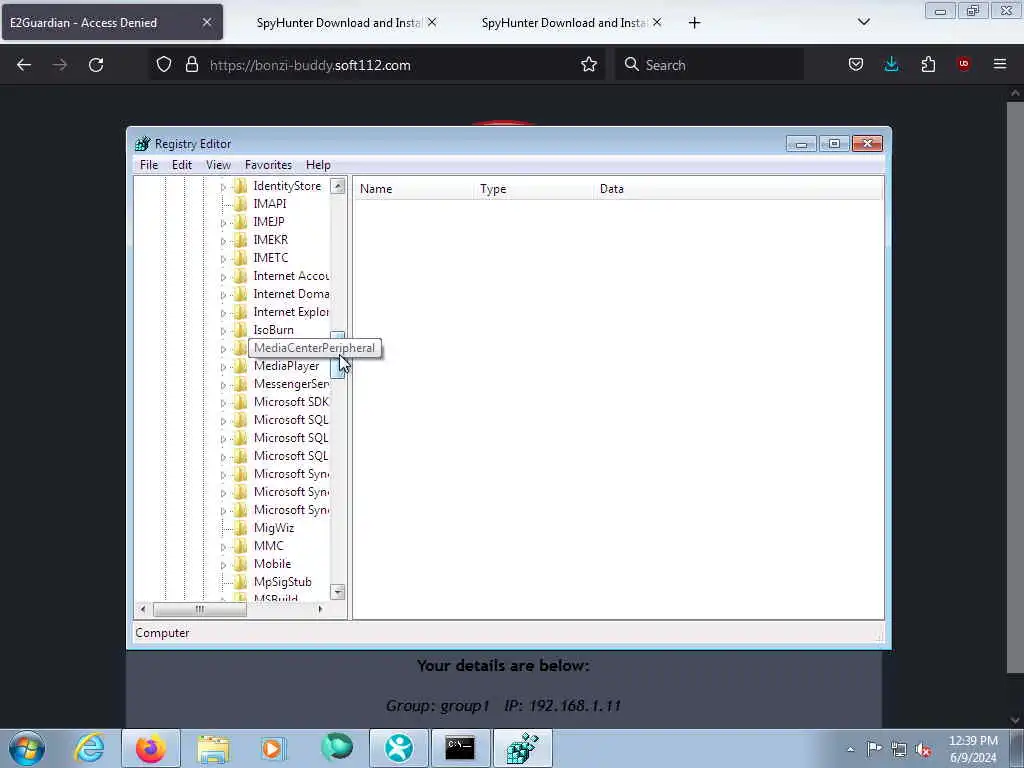1024x768 pixels.
Task: Click tree horizontal scrollbar left arrow
Action: [142, 609]
